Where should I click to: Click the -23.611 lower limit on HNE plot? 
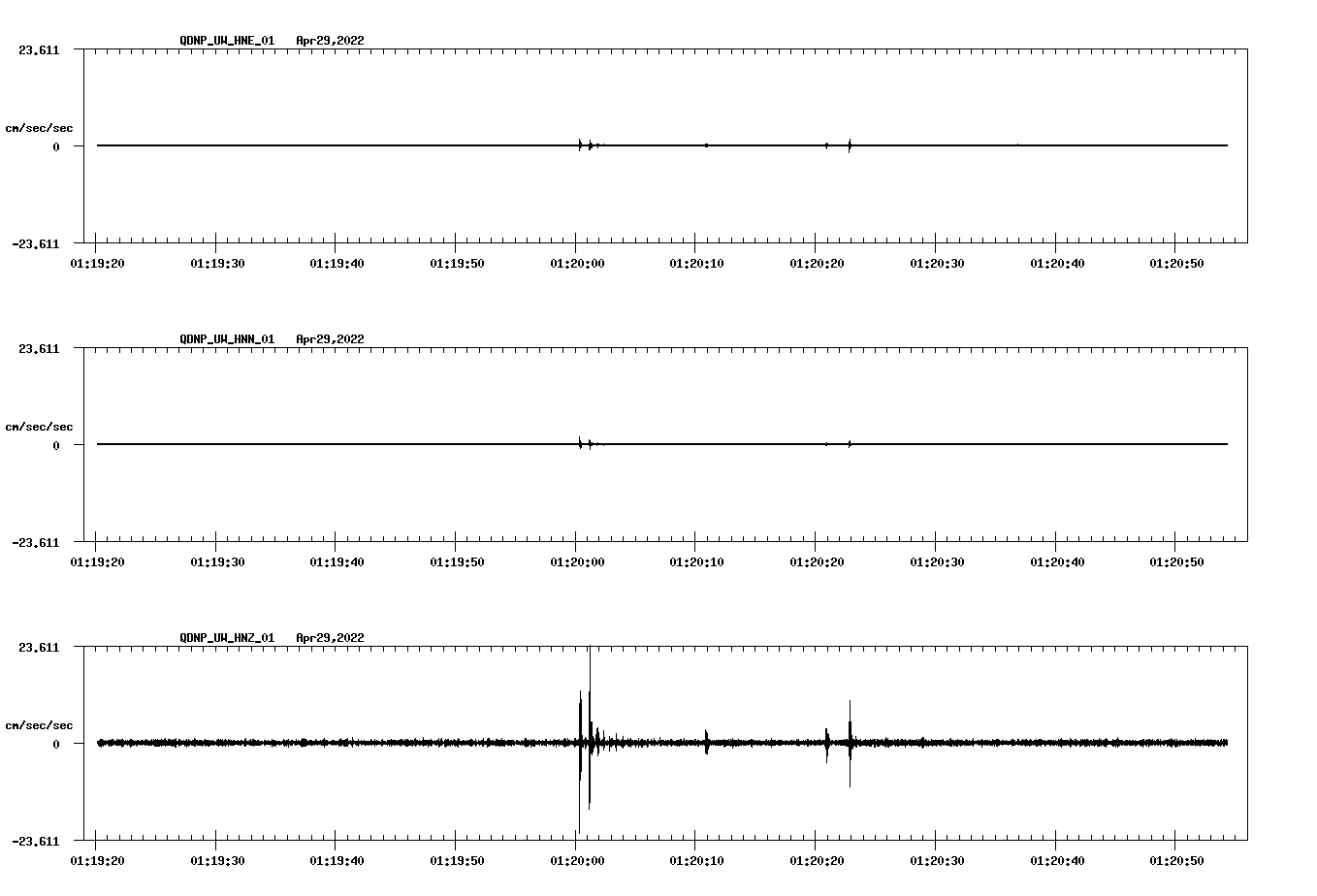(35, 243)
